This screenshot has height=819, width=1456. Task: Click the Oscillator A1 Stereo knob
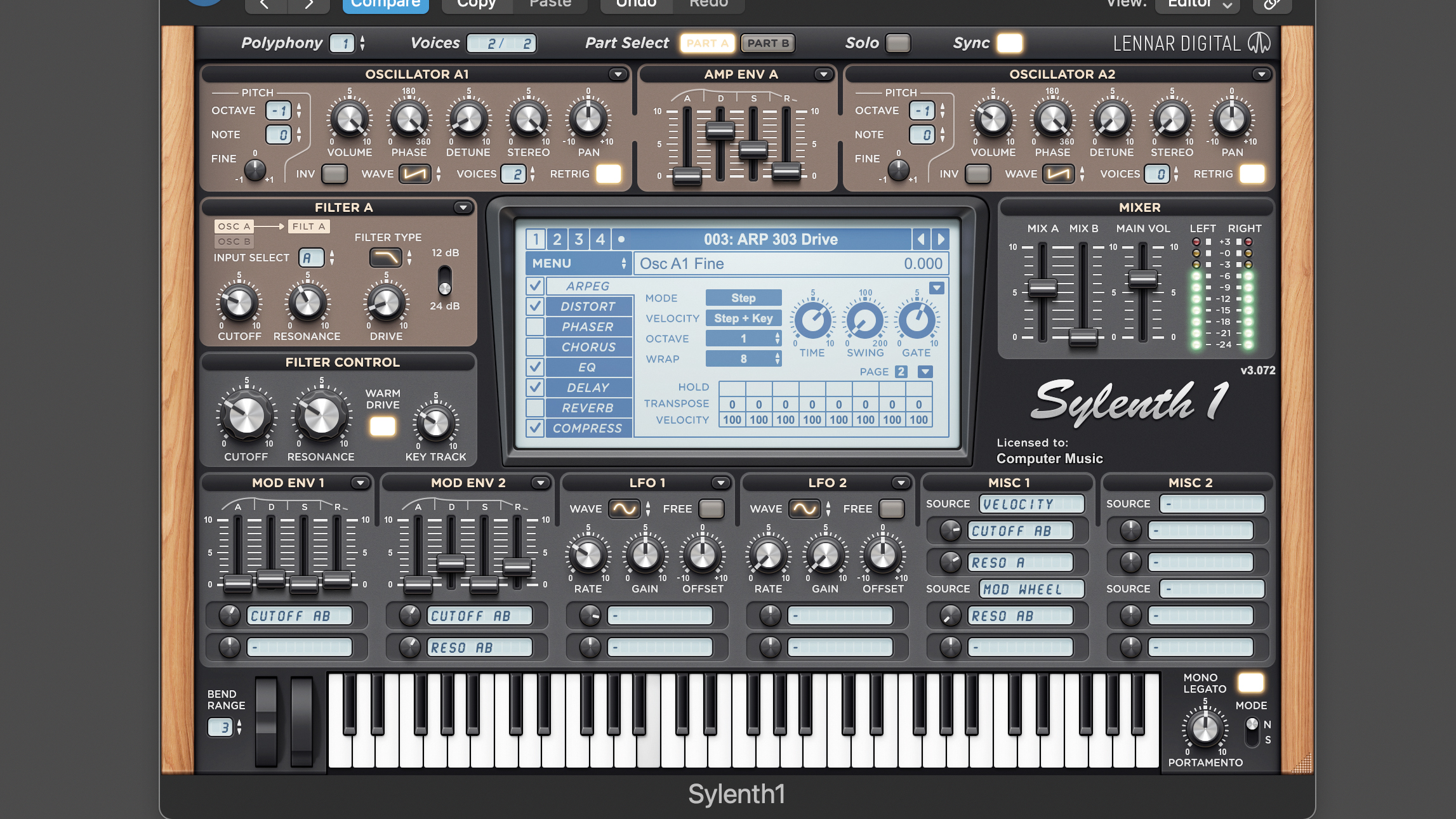click(528, 119)
